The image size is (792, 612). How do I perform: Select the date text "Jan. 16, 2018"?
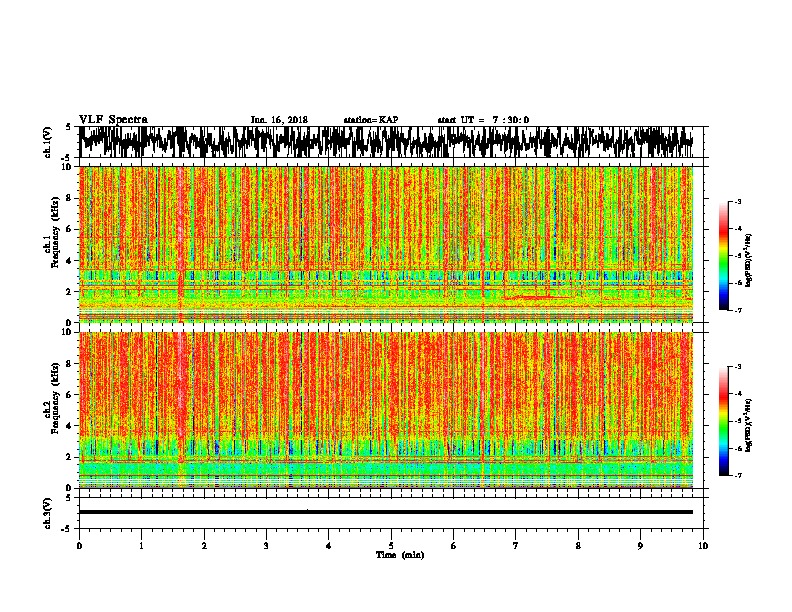point(279,120)
